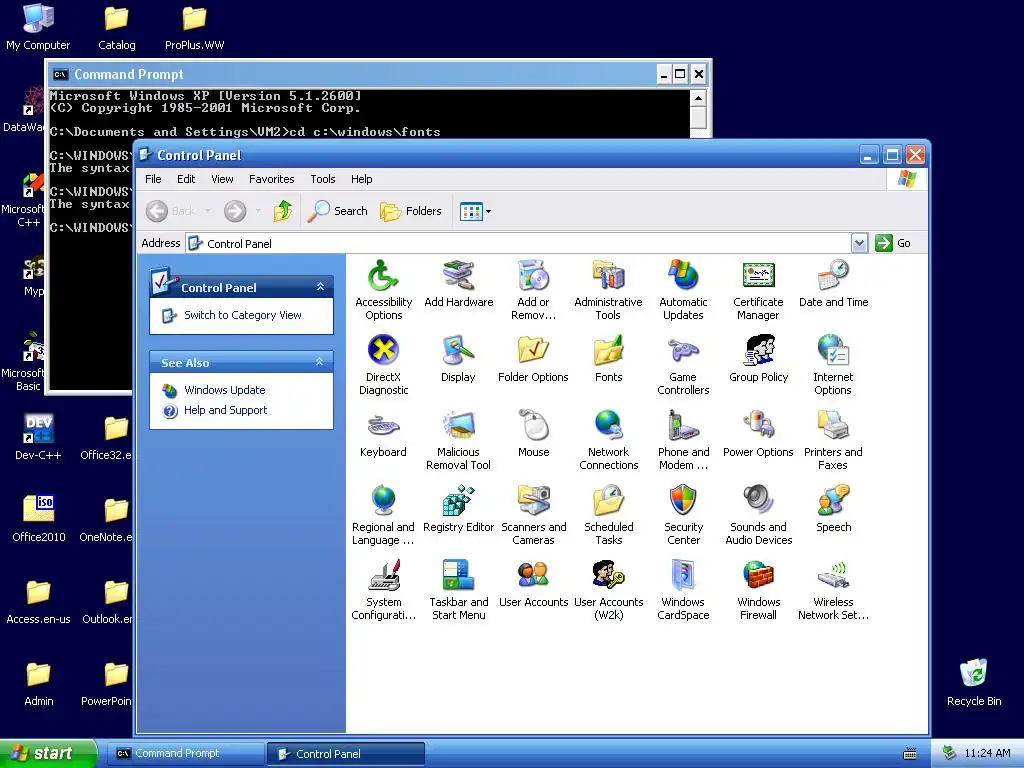
Task: Toggle the Folders pane button
Action: (x=411, y=211)
